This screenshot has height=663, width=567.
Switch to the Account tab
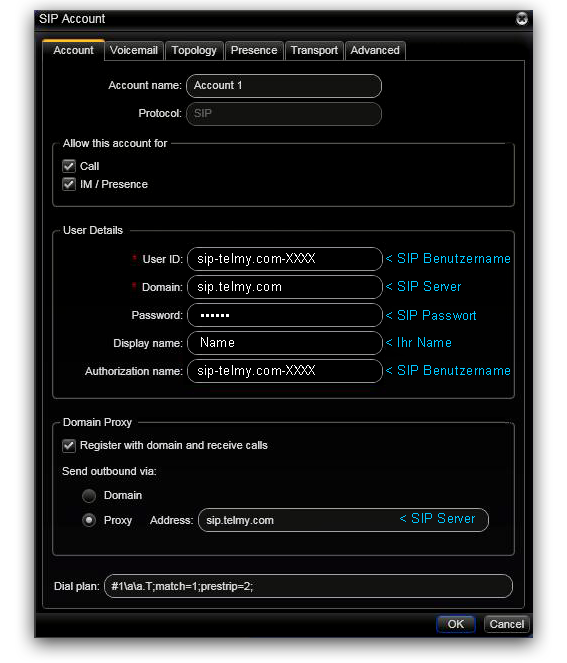point(73,50)
